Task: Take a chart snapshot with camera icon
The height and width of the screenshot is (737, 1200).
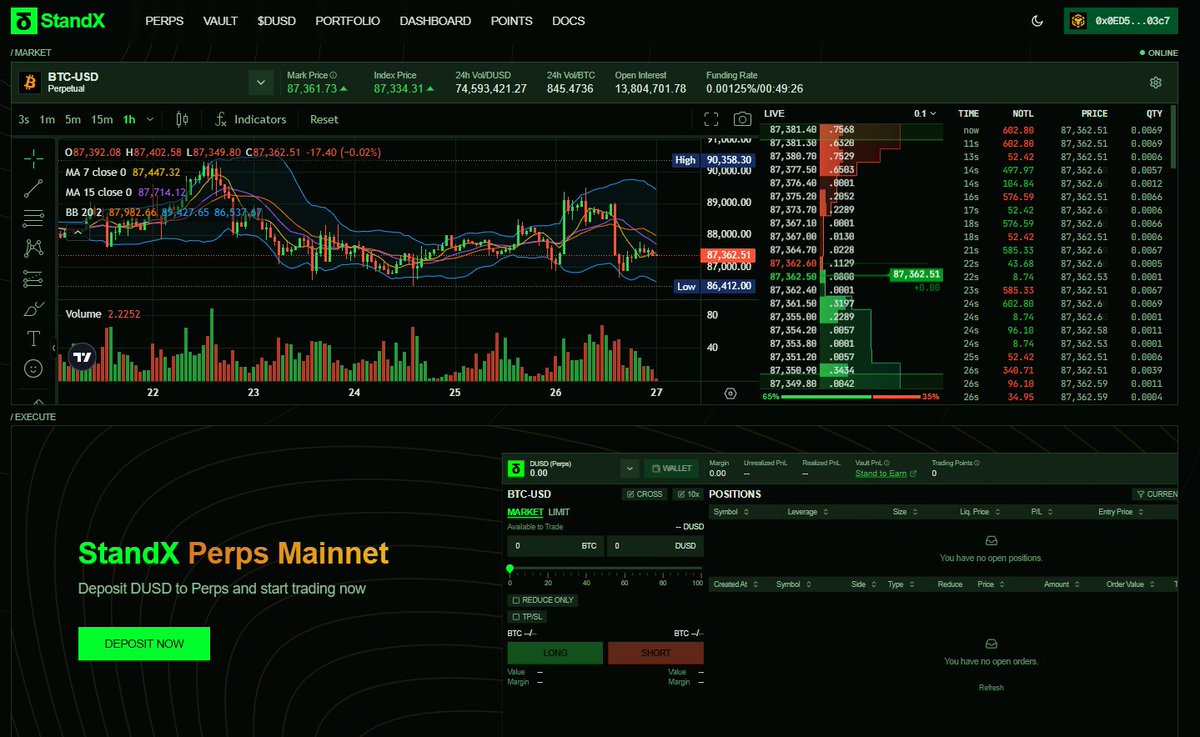Action: 742,119
